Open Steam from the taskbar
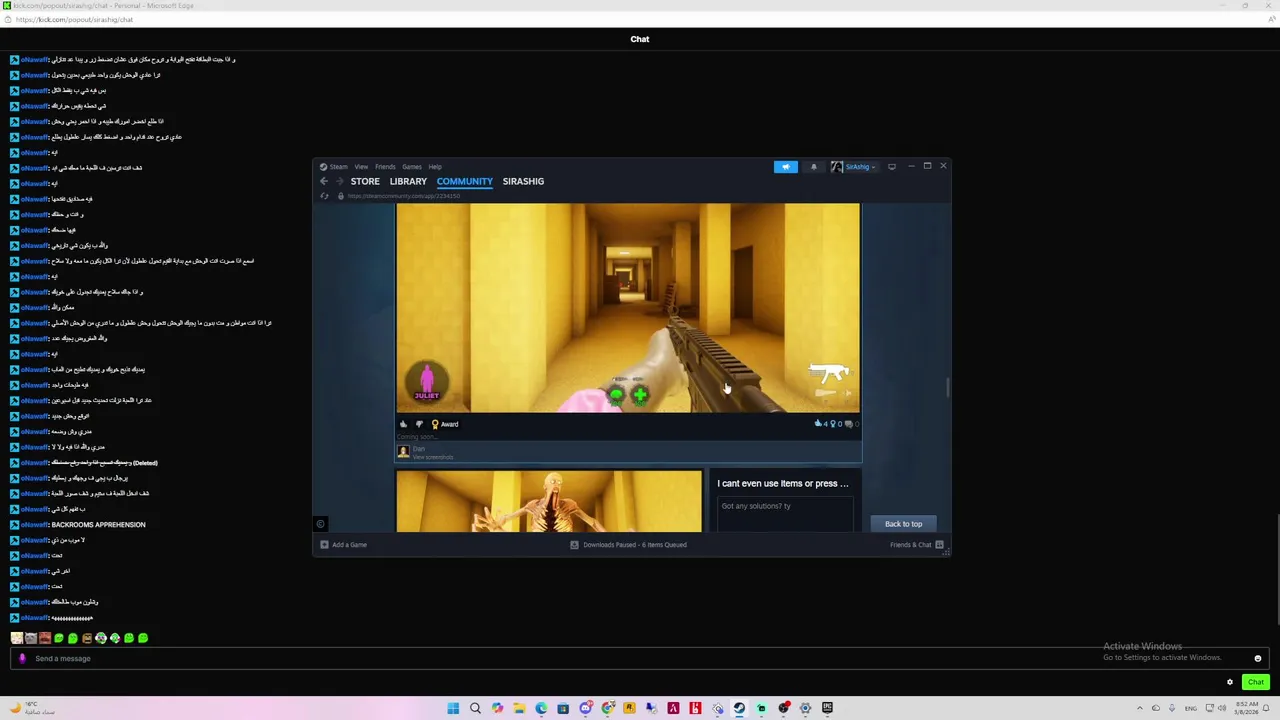 click(739, 708)
